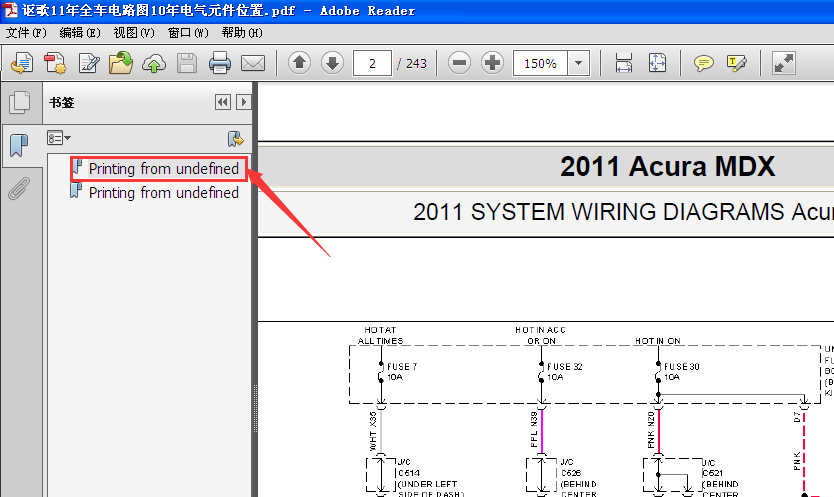This screenshot has height=497, width=834.
Task: Open the 帮助(H) menu
Action: (242, 33)
